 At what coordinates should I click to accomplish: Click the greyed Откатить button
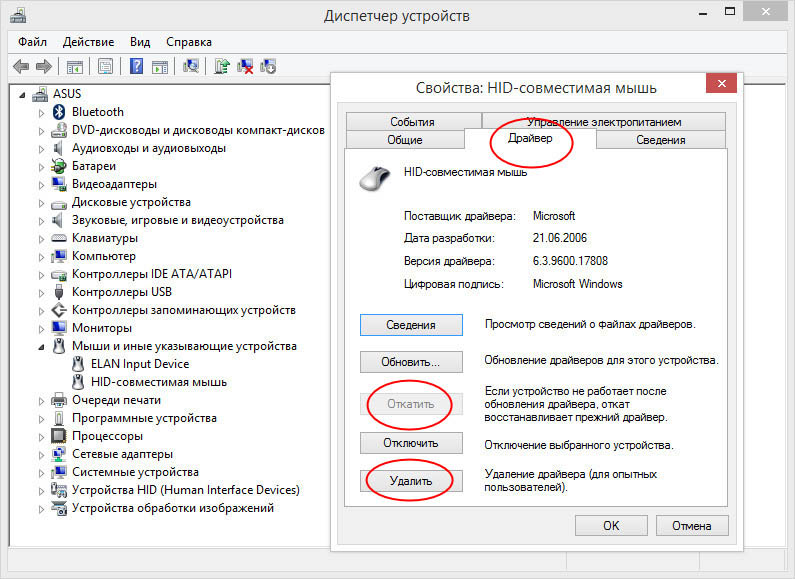coord(411,404)
